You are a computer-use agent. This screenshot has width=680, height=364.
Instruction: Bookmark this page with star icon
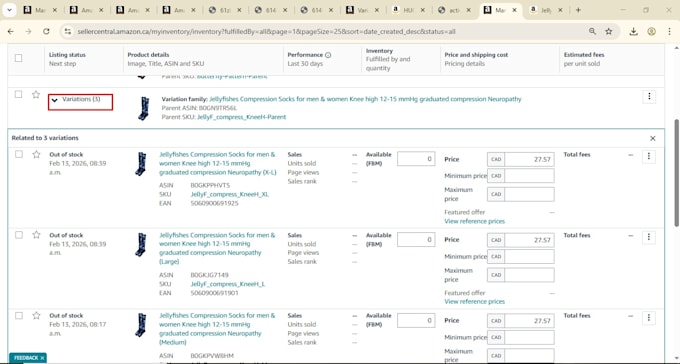[x=609, y=31]
